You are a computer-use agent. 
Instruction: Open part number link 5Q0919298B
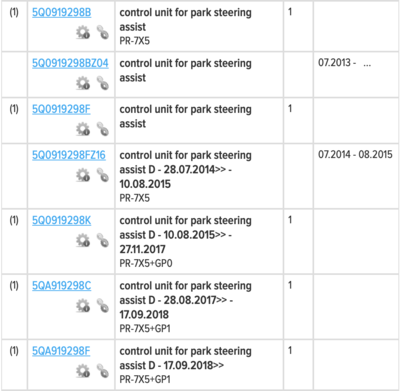click(x=61, y=12)
